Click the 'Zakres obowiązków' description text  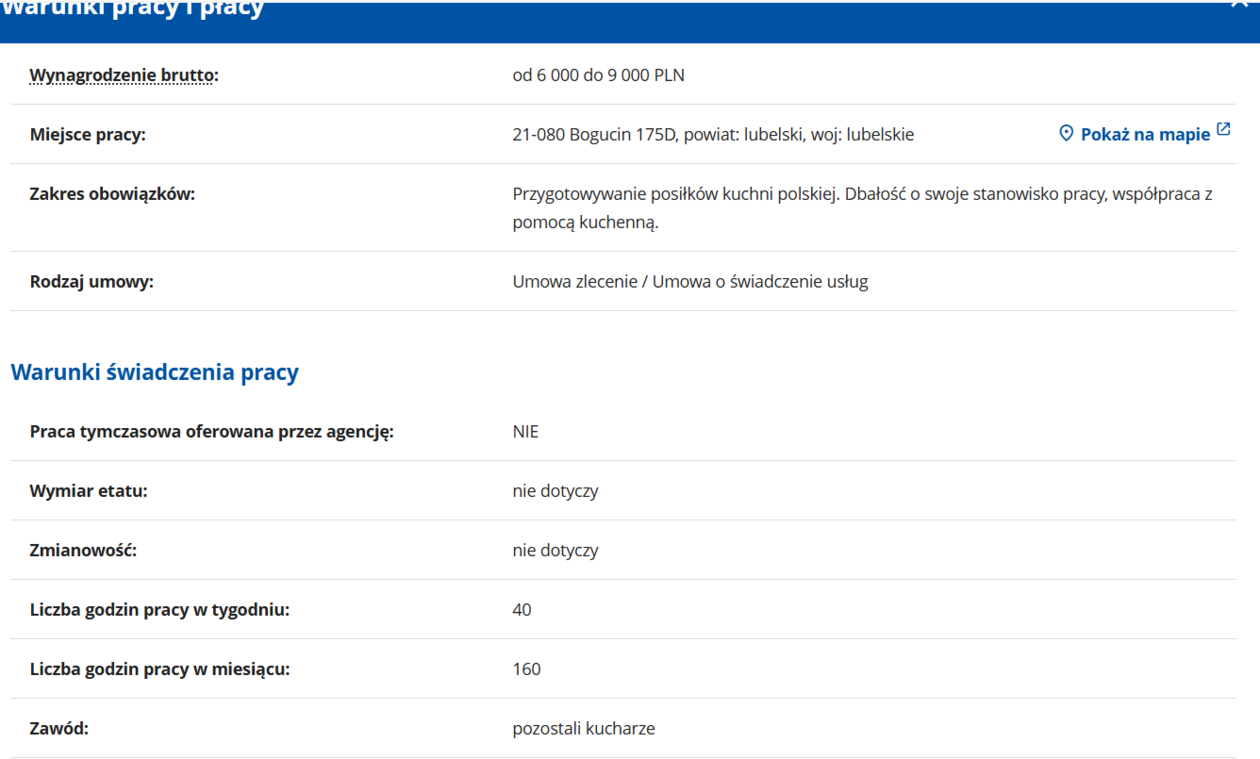860,208
